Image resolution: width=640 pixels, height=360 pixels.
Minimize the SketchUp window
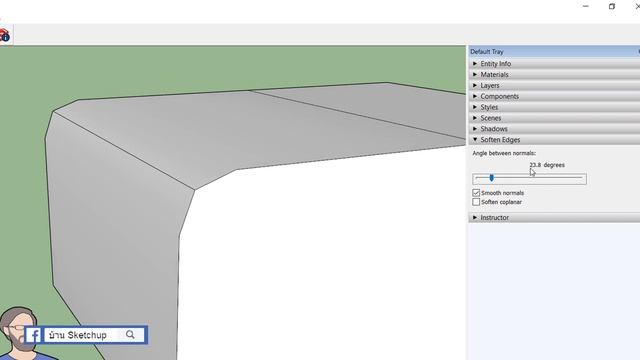[x=586, y=6]
